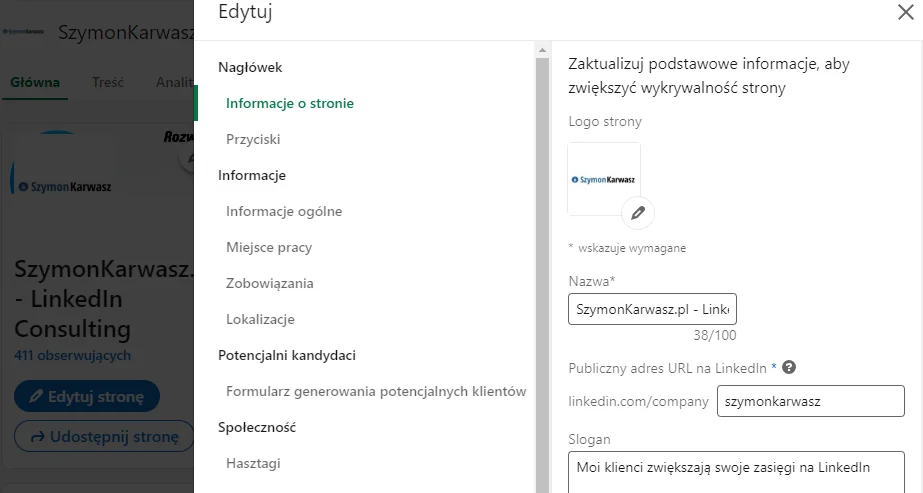This screenshot has width=923, height=493.
Task: Switch to Główna tab in background
Action: pos(35,82)
